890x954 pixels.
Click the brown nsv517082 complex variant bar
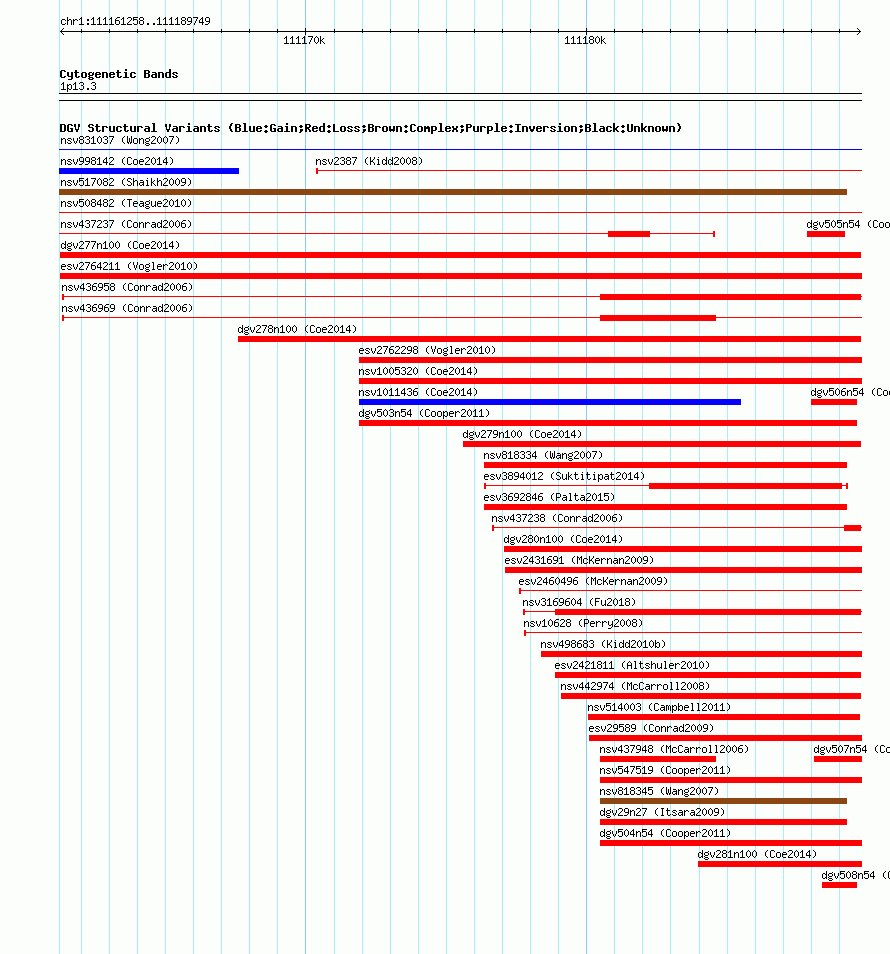453,192
